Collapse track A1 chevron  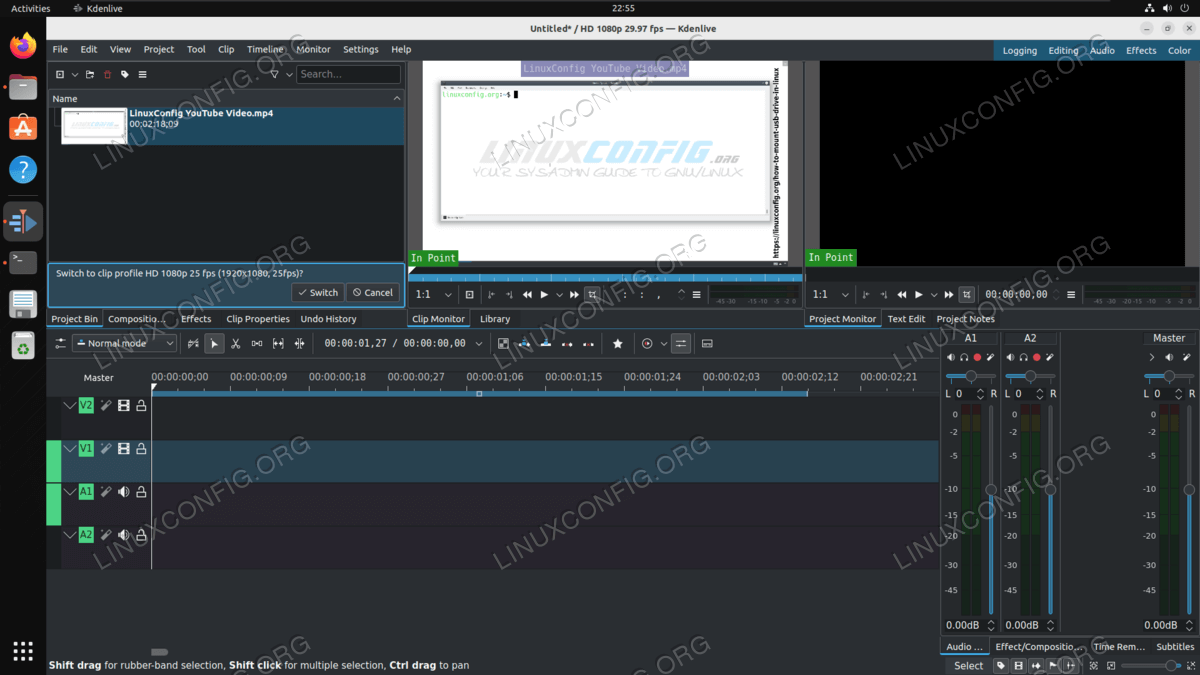tap(69, 492)
